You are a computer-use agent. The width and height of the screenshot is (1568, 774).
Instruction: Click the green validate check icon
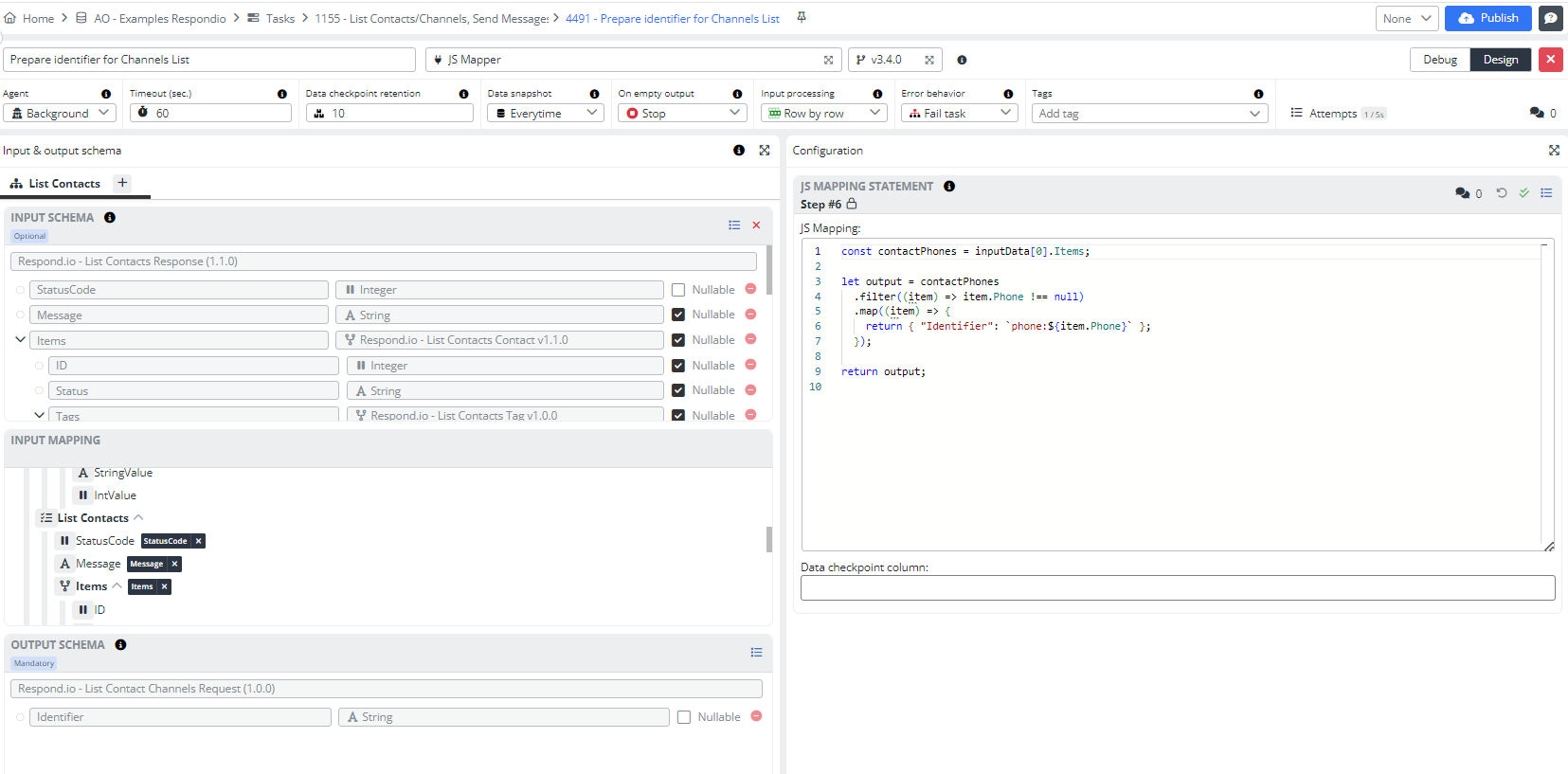tap(1524, 193)
